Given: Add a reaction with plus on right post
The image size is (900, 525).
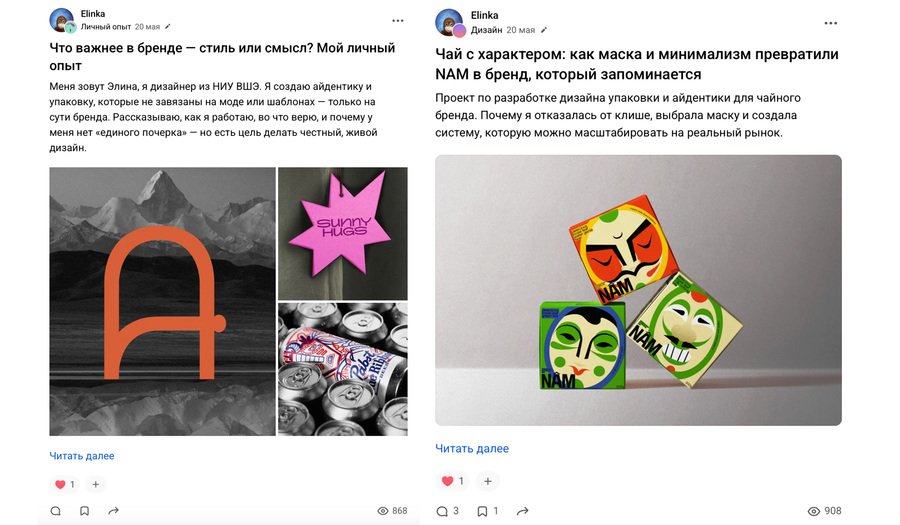Looking at the screenshot, I should coord(488,481).
